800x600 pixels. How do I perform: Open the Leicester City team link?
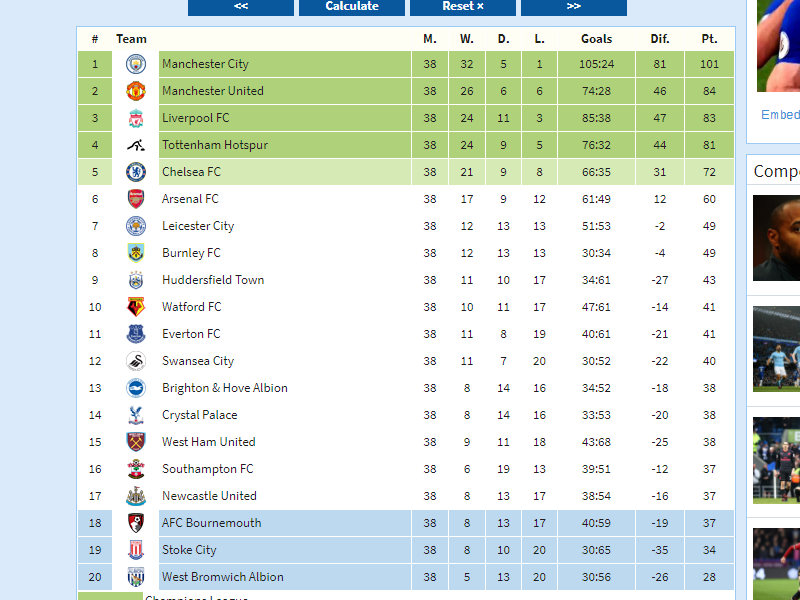[198, 226]
